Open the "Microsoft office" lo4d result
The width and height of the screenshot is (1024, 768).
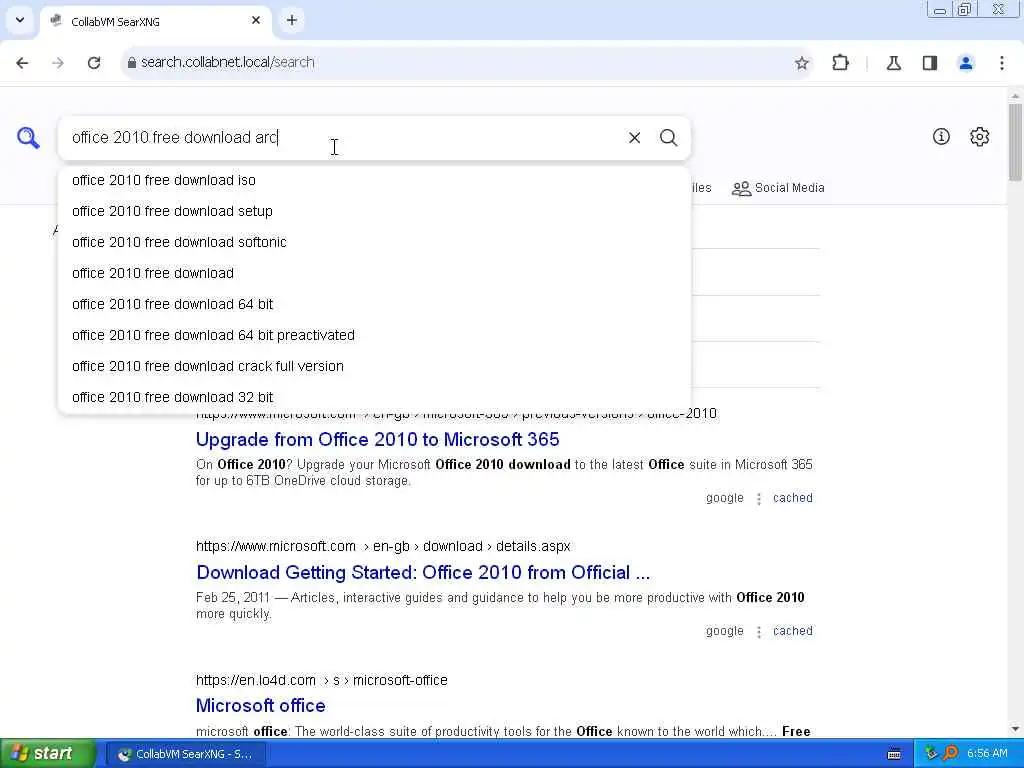[x=261, y=706]
